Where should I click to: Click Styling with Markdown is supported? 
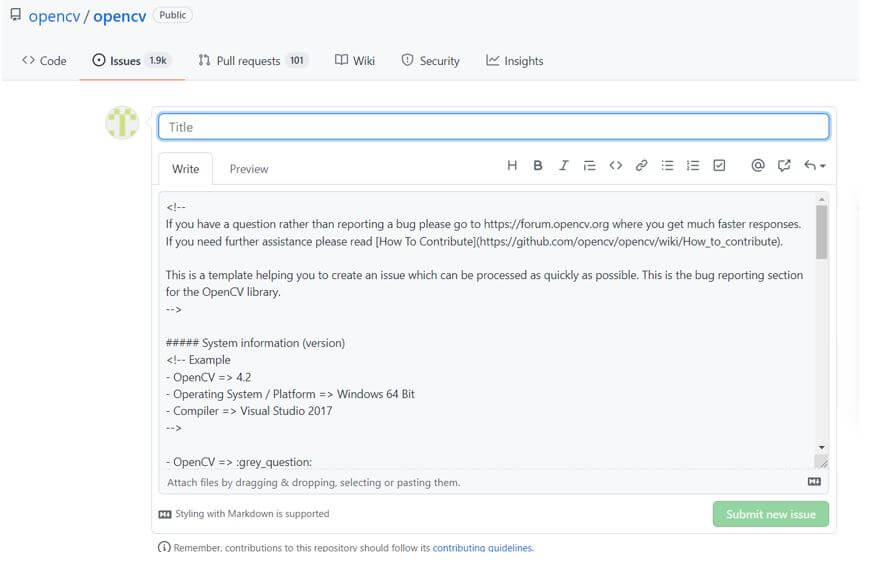252,514
